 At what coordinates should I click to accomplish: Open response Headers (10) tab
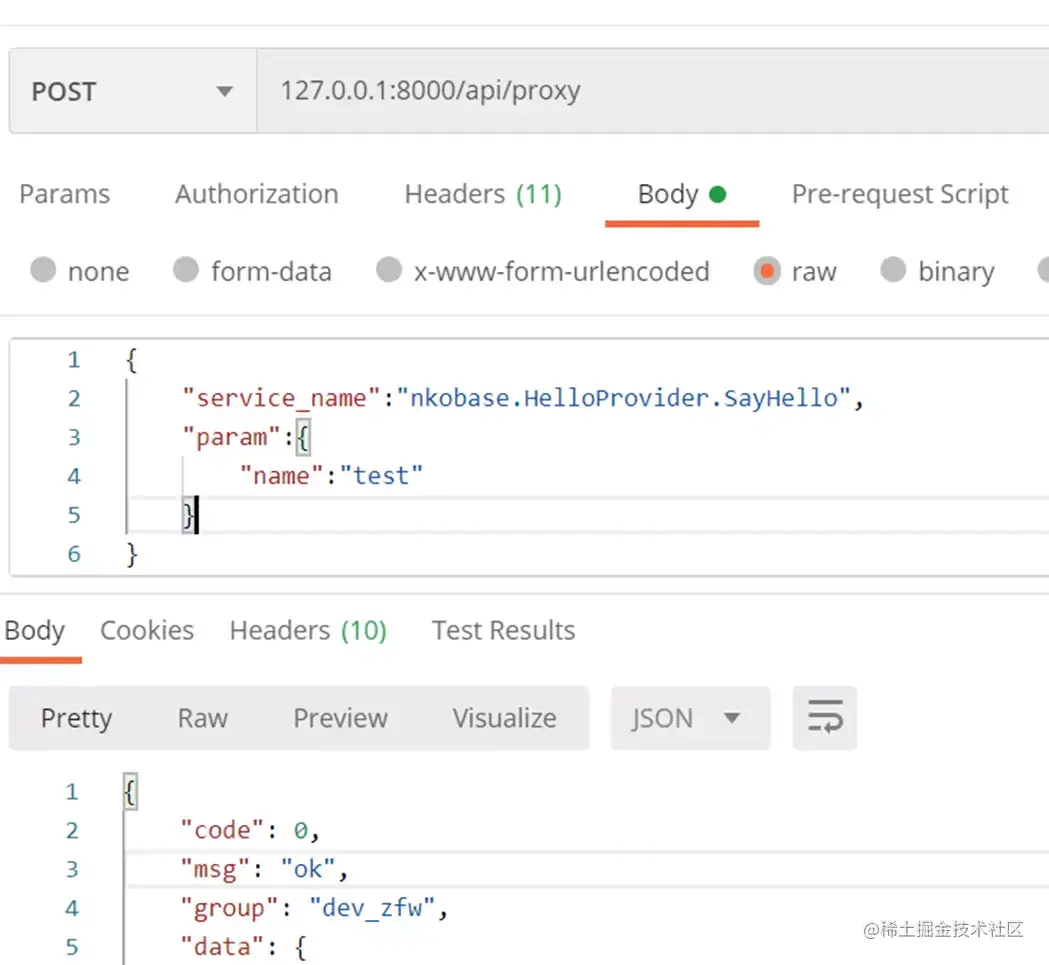pos(308,631)
